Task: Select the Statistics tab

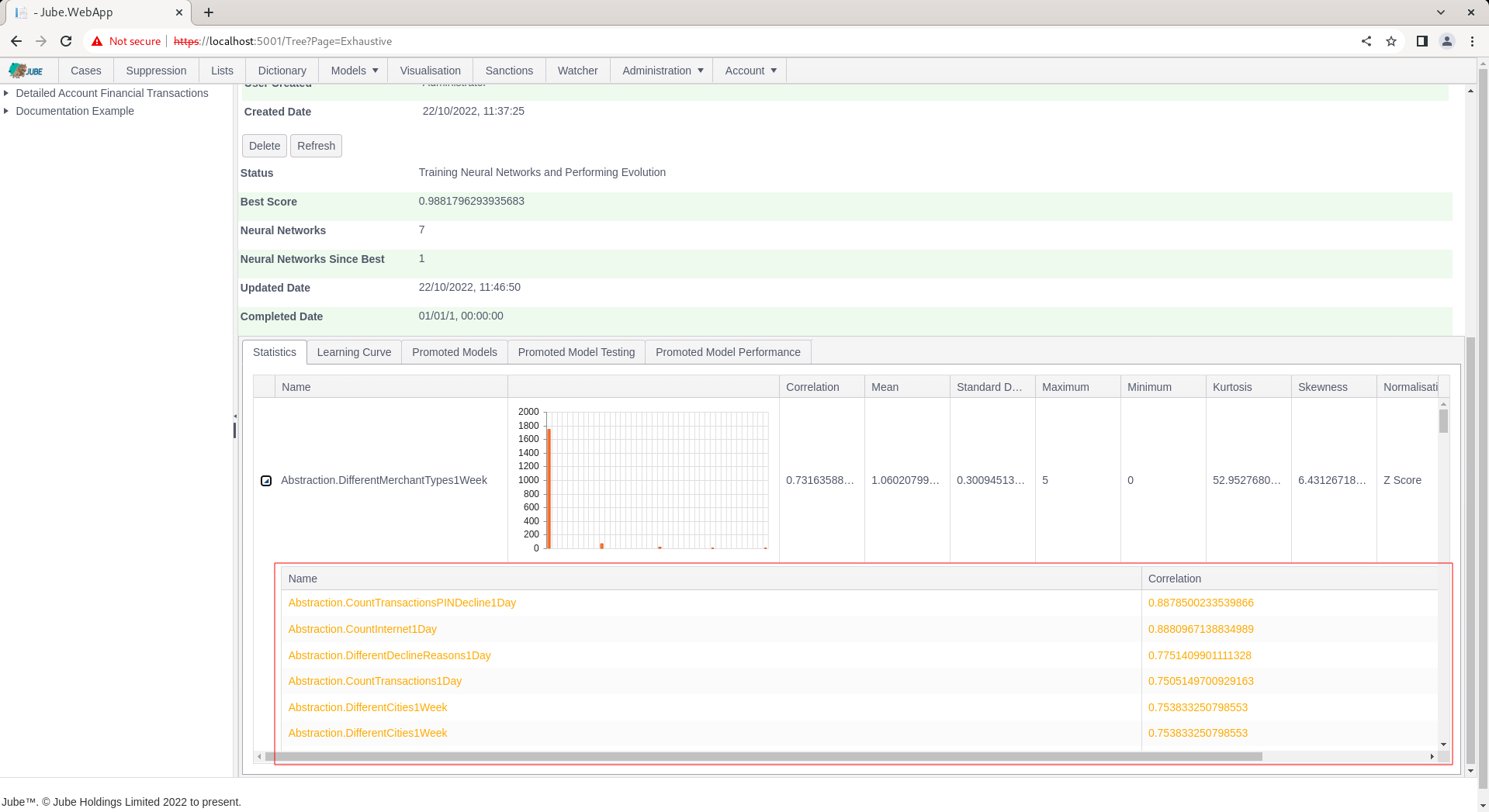Action: point(275,352)
